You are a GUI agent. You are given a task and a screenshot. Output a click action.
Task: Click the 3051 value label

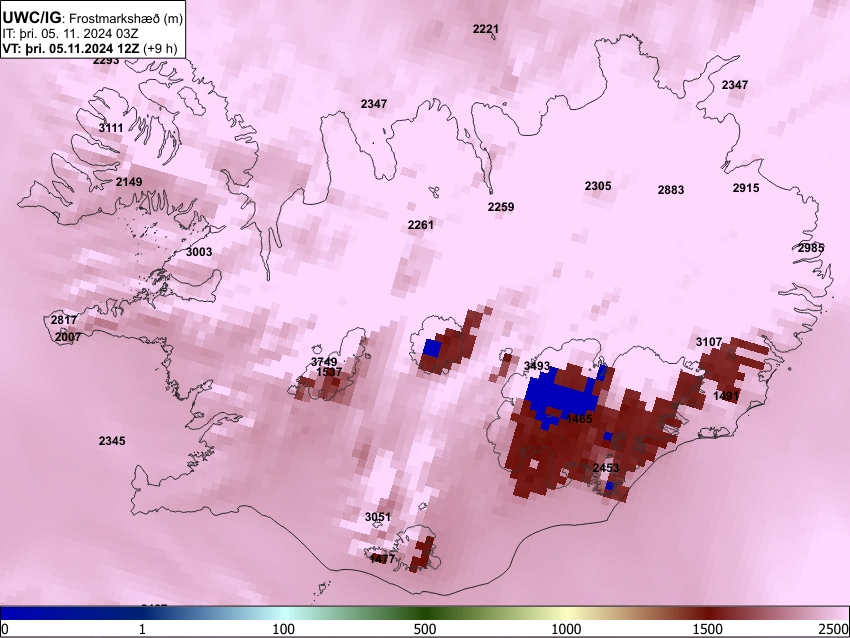point(378,517)
